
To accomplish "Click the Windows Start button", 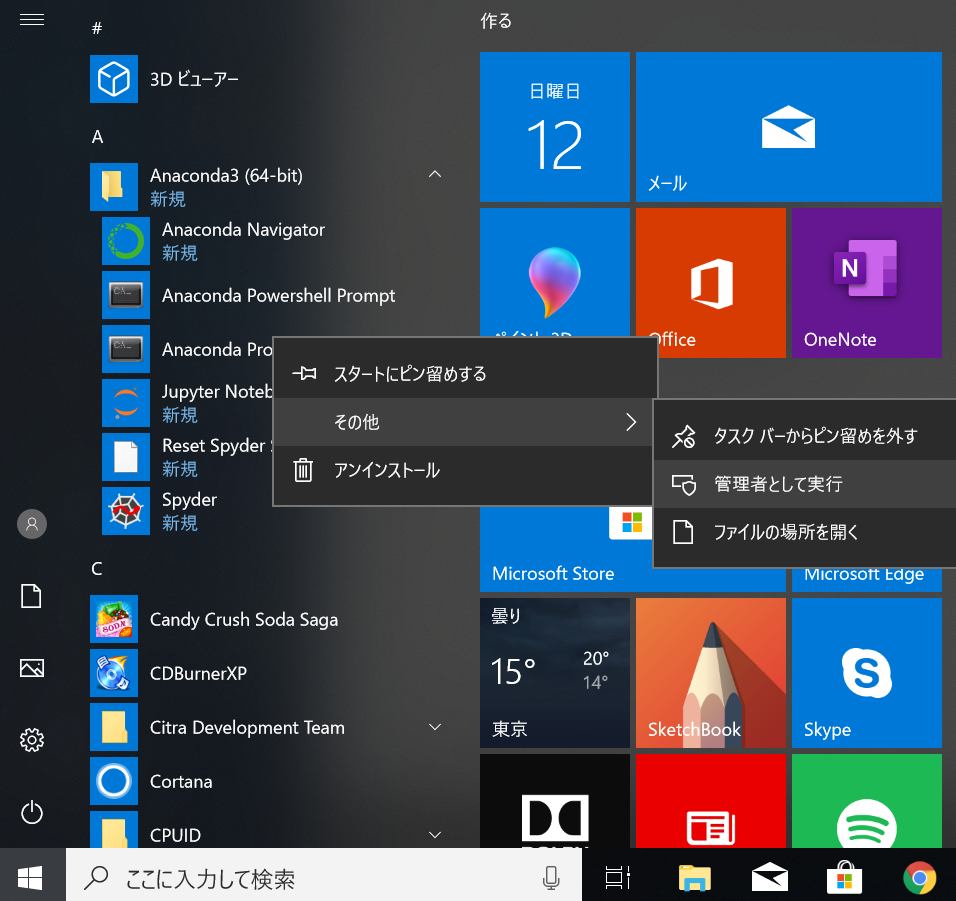I will click(30, 878).
